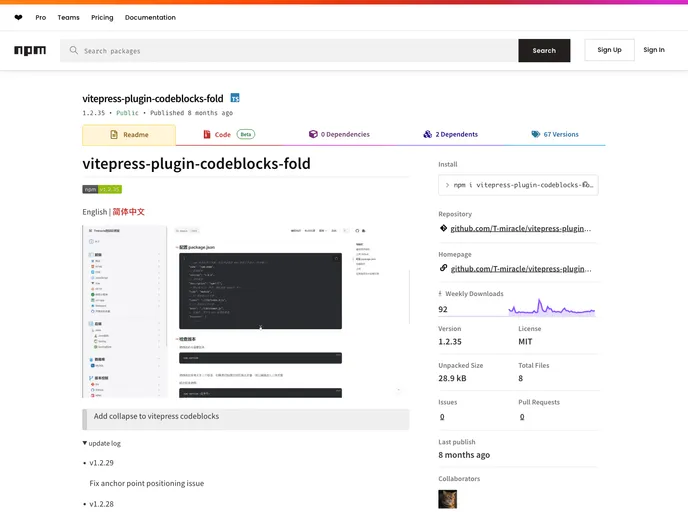The width and height of the screenshot is (688, 512).
Task: Open the Readme tab
Action: [x=129, y=135]
